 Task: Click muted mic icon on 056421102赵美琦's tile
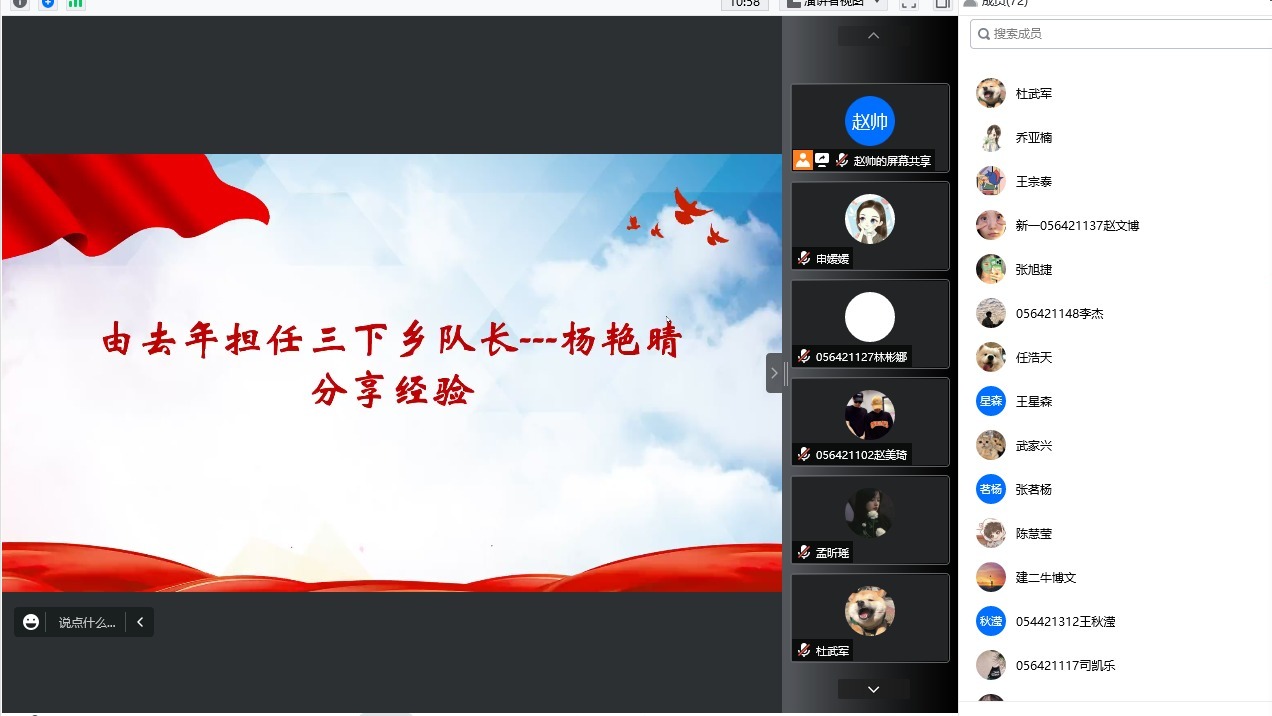pos(803,454)
